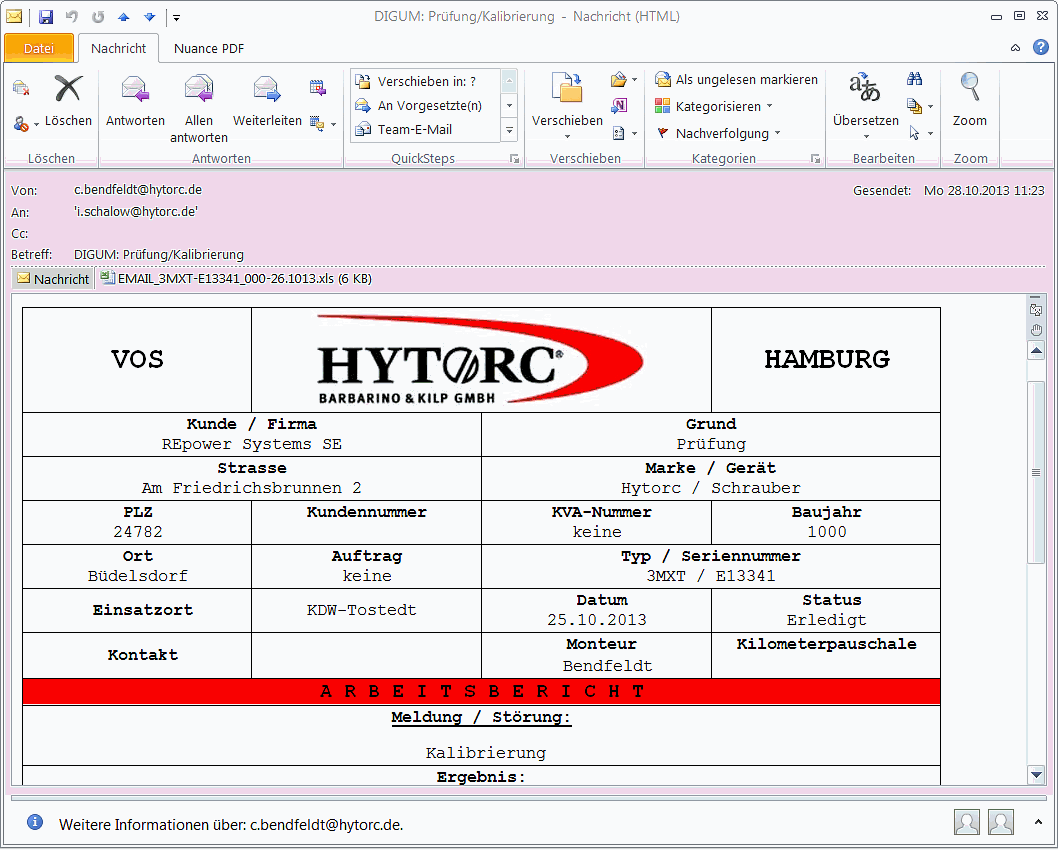This screenshot has width=1058, height=850.
Task: Expand the Nachverfolgung dropdown
Action: tap(776, 134)
